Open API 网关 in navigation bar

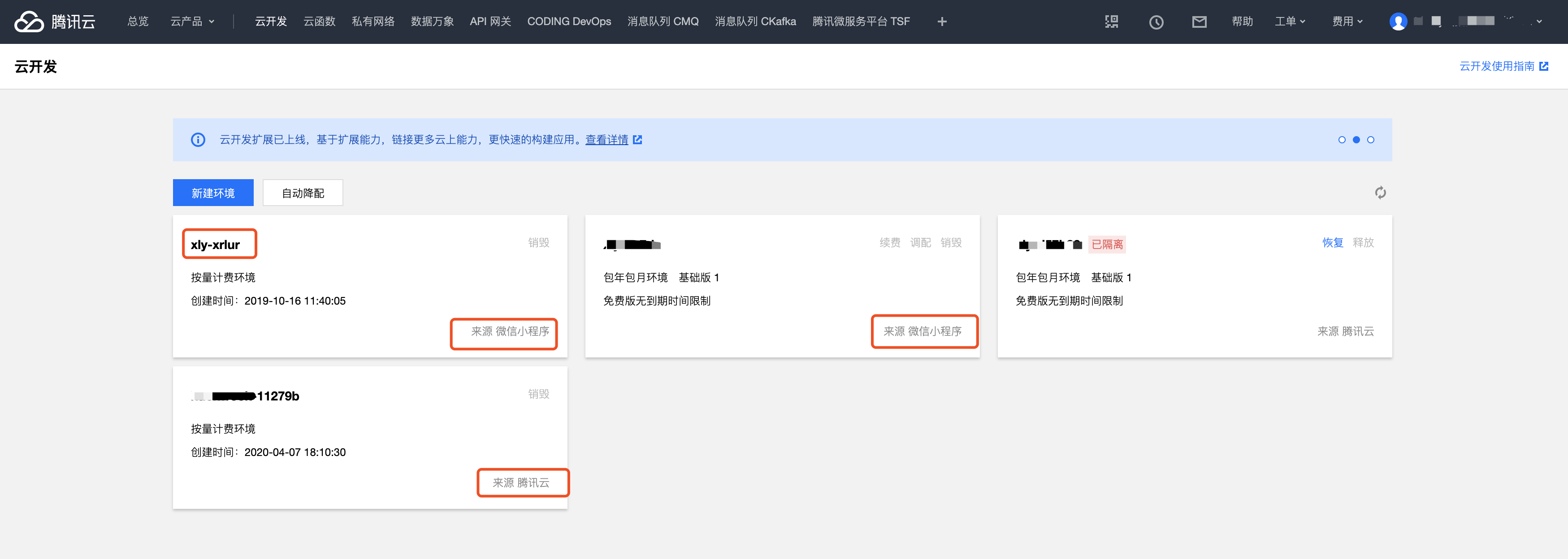tap(490, 22)
